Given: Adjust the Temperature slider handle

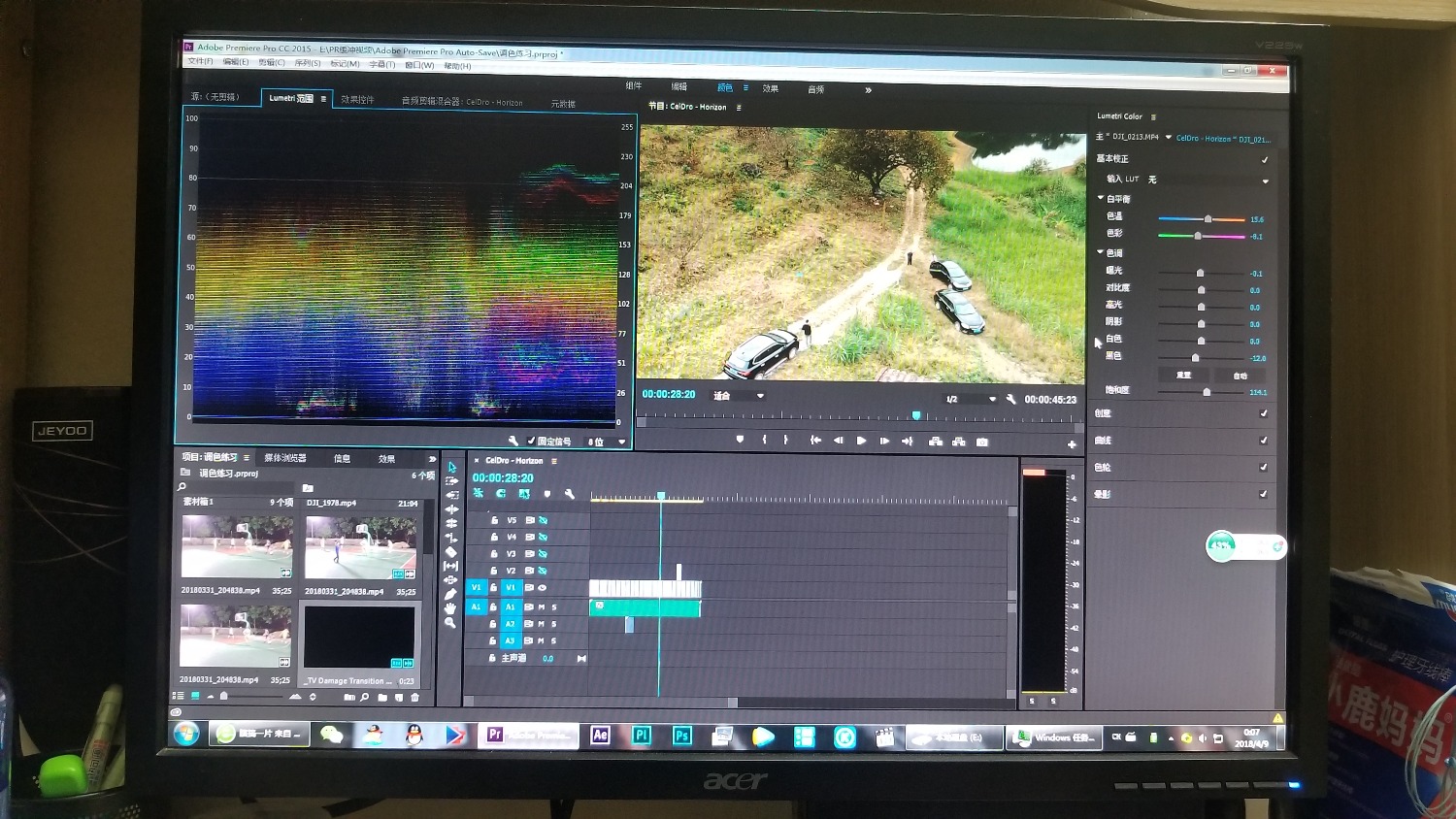Looking at the screenshot, I should pos(1208,219).
